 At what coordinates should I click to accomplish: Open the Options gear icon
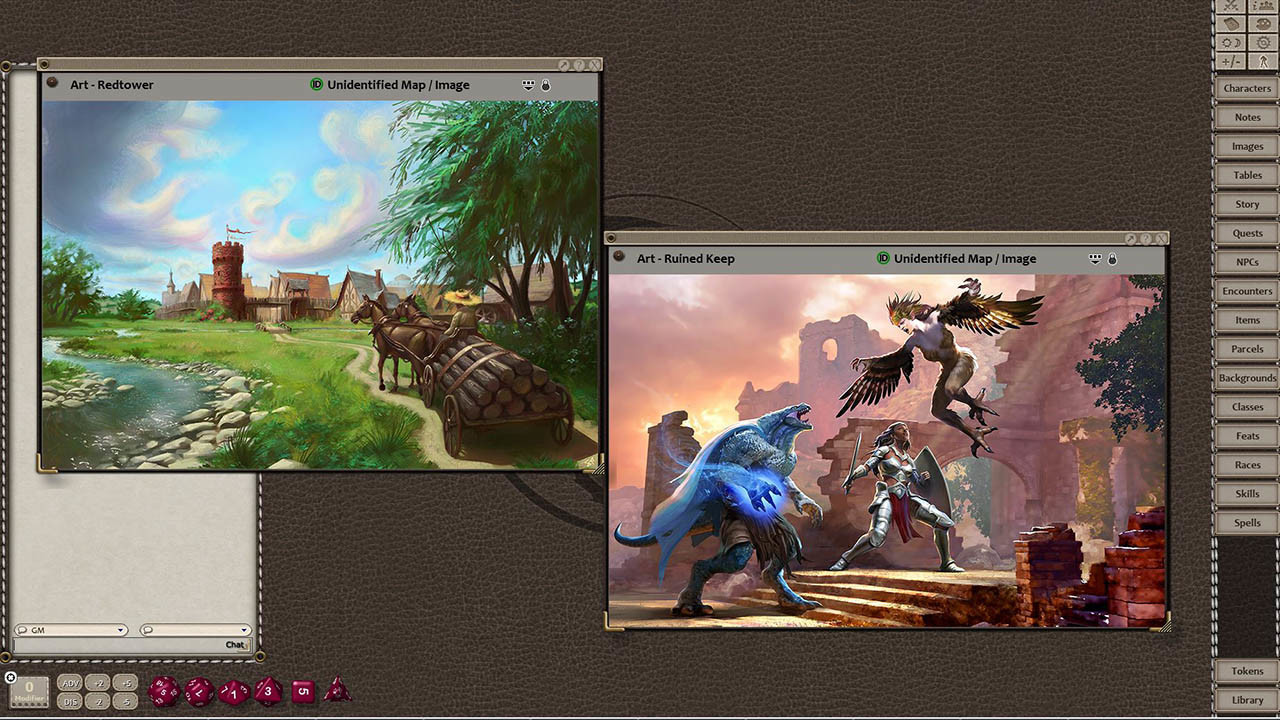pyautogui.click(x=1263, y=43)
